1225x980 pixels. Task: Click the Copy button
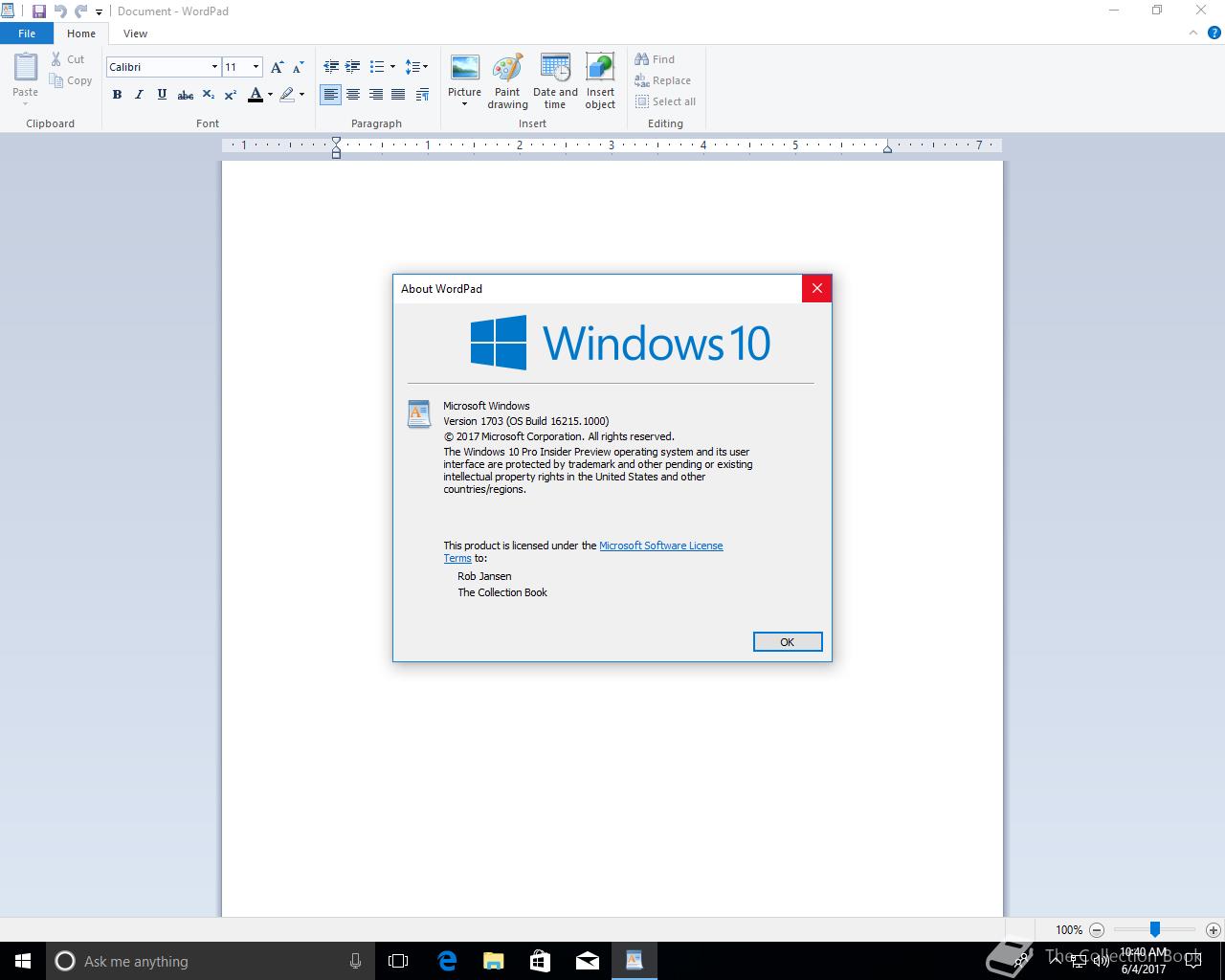[x=71, y=80]
